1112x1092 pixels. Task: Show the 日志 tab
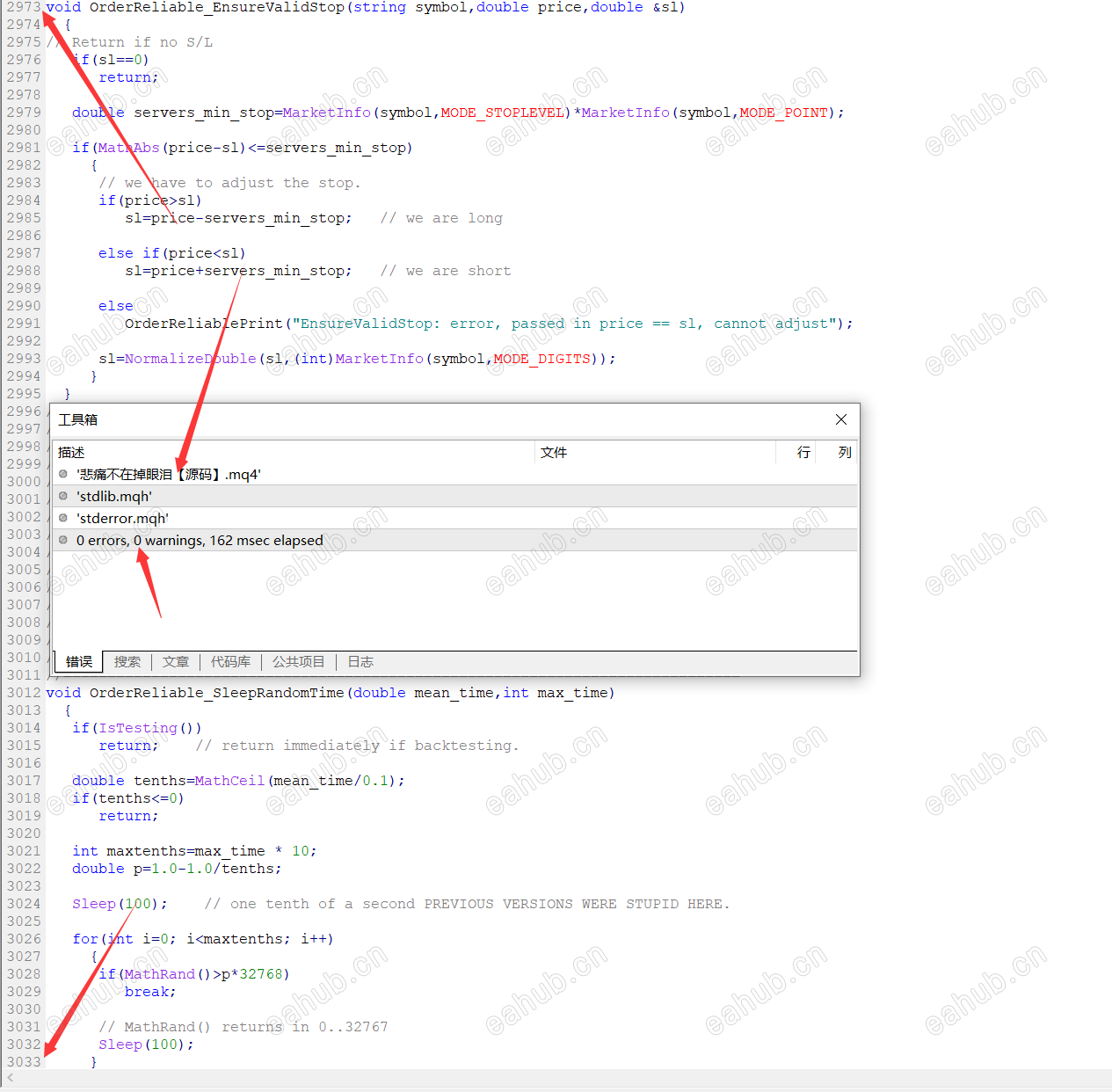(360, 661)
